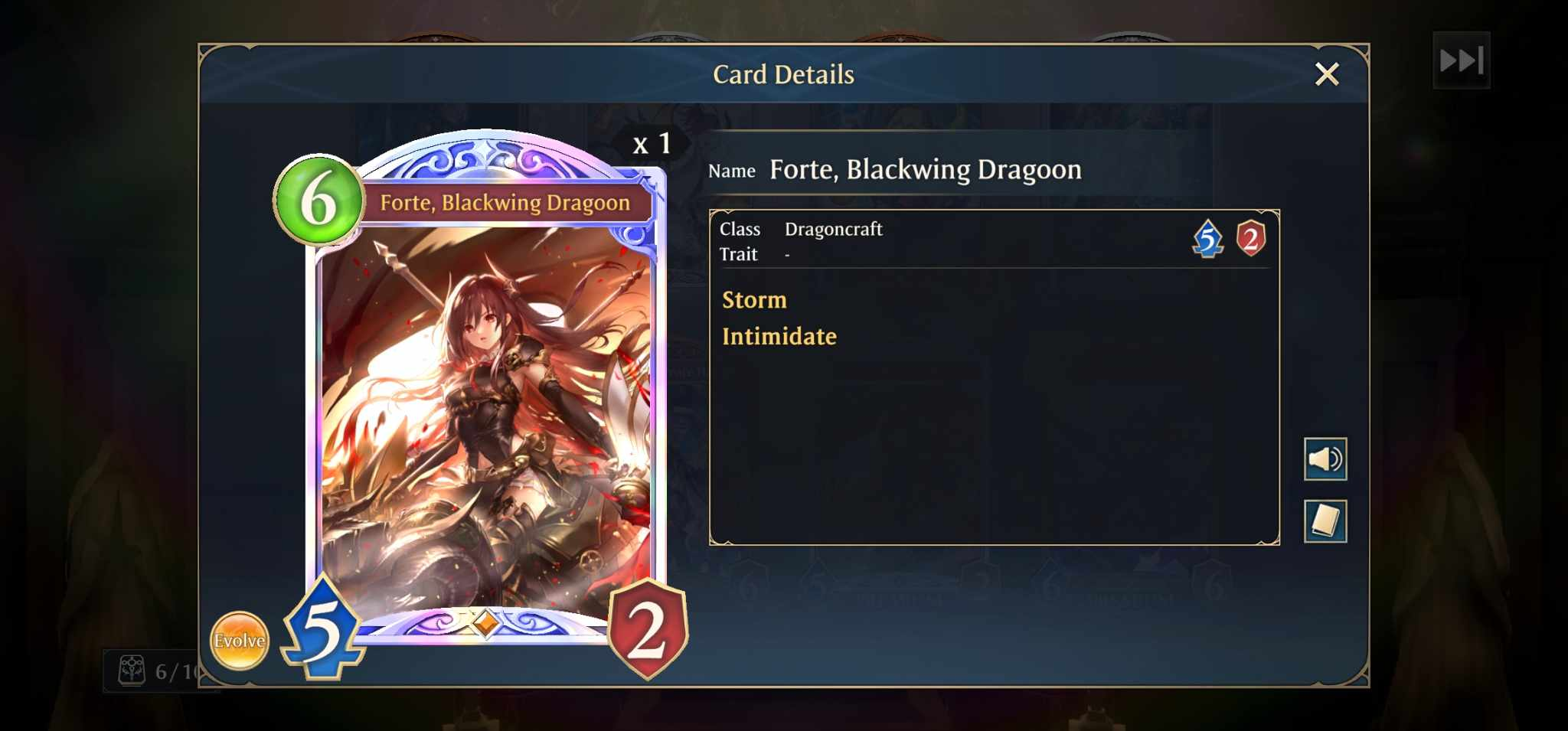This screenshot has width=1568, height=731.
Task: Select the Intimidate keyword
Action: point(779,337)
